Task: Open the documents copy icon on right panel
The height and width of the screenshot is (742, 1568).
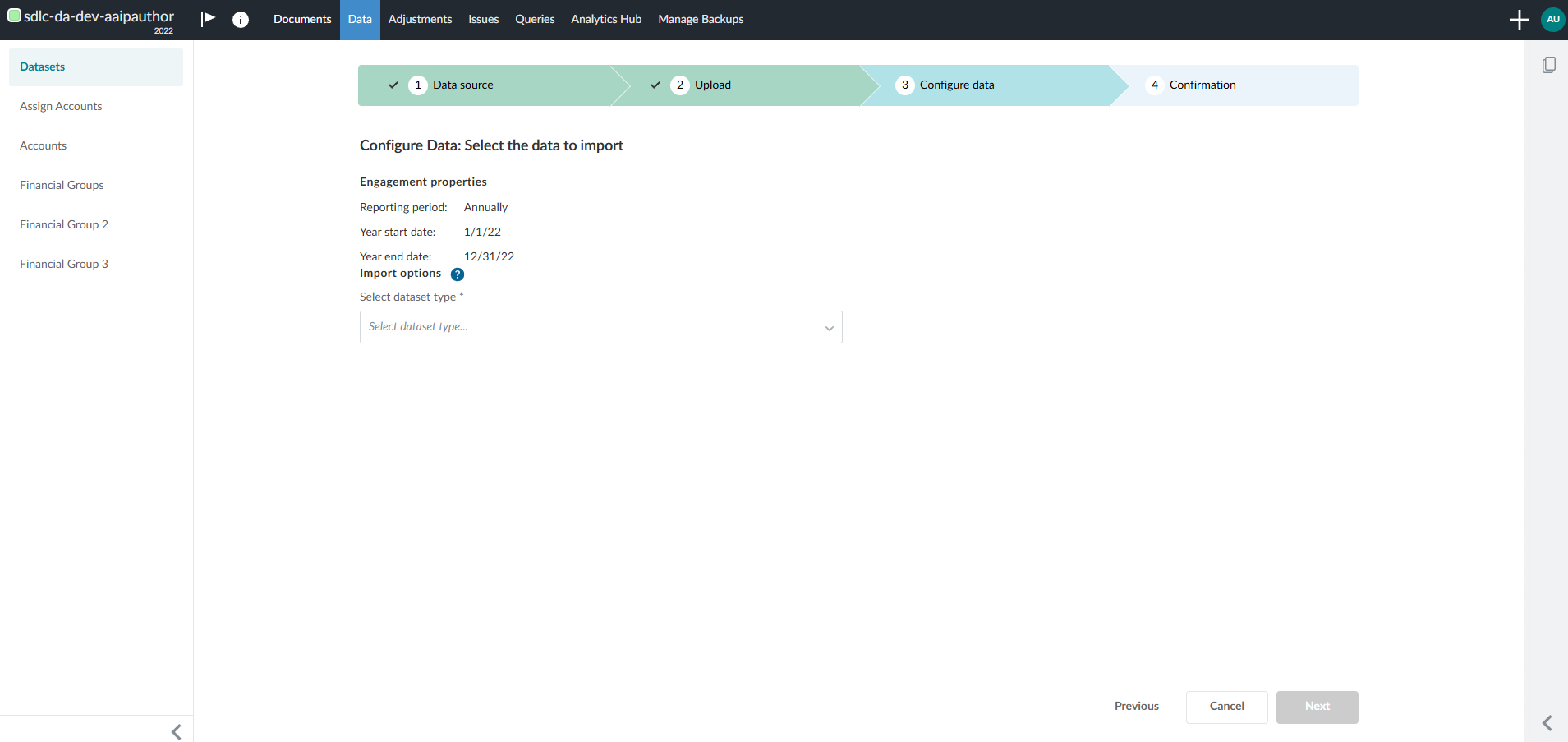Action: point(1548,65)
